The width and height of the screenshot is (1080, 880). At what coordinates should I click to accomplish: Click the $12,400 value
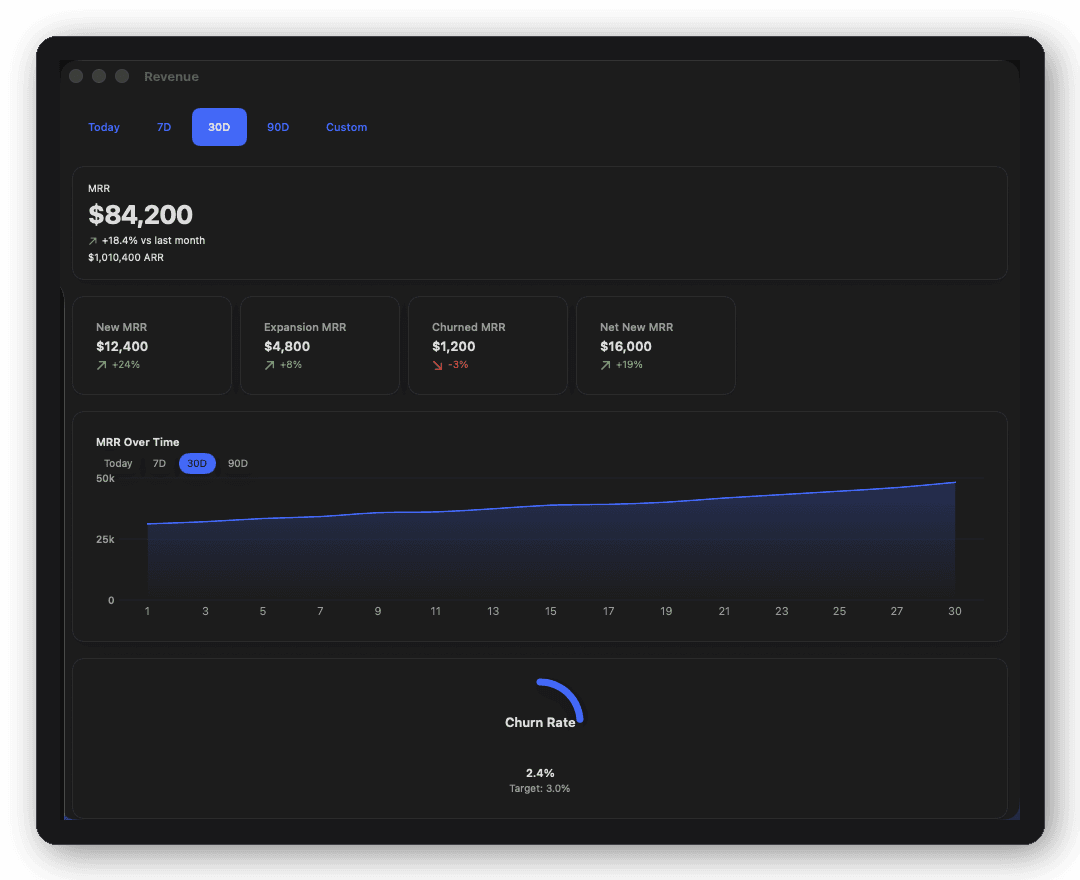[x=122, y=346]
